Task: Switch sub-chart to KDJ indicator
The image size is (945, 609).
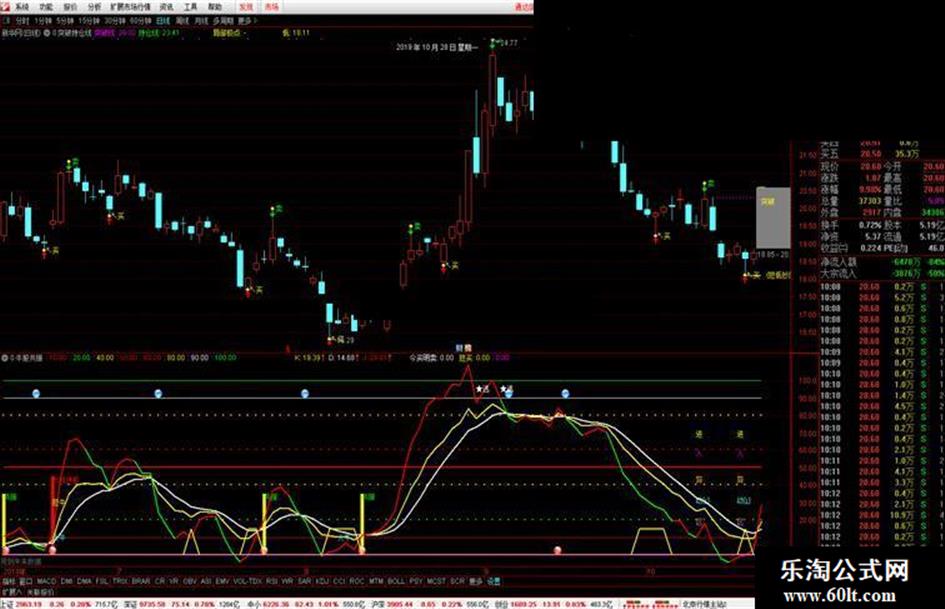Action: point(322,581)
